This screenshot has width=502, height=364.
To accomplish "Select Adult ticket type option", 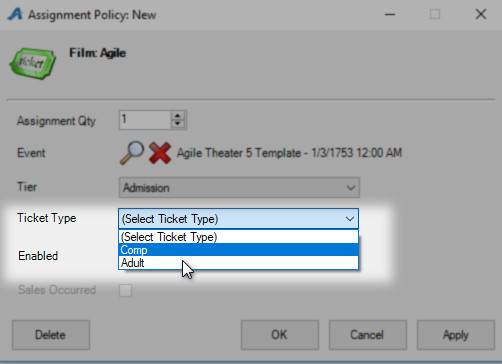I will (x=238, y=263).
